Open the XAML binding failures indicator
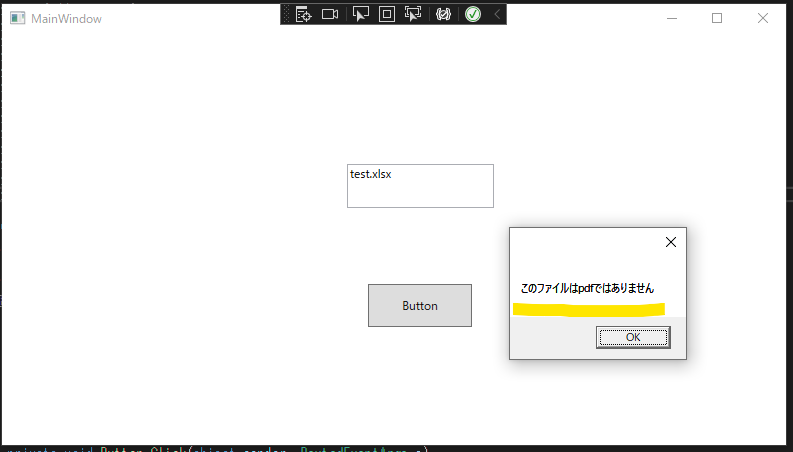The height and width of the screenshot is (452, 793). pos(444,14)
